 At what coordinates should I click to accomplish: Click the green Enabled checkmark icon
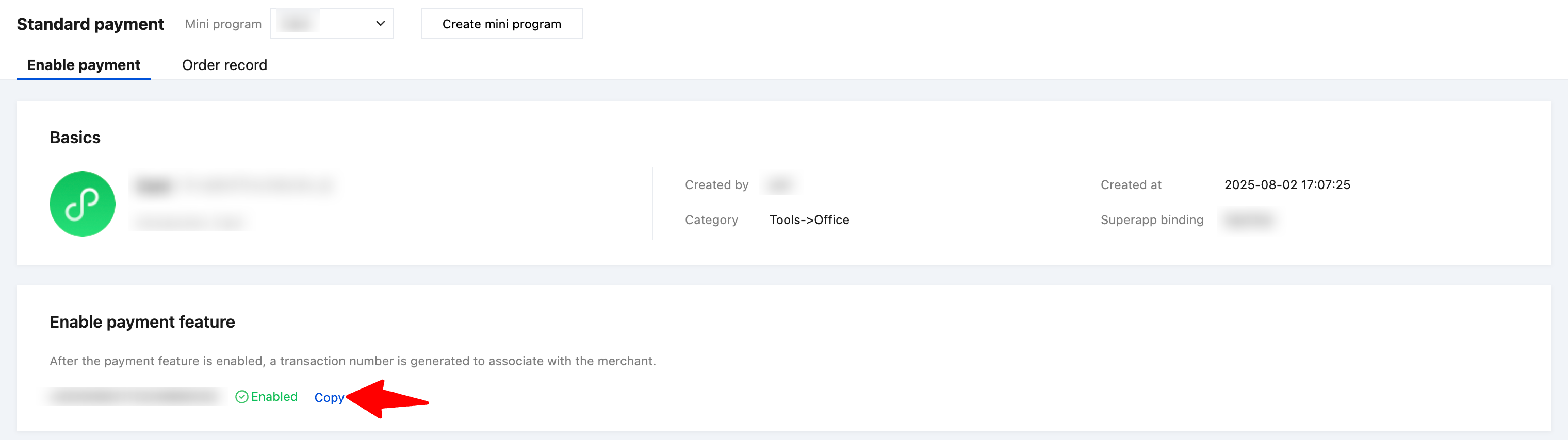coord(242,397)
